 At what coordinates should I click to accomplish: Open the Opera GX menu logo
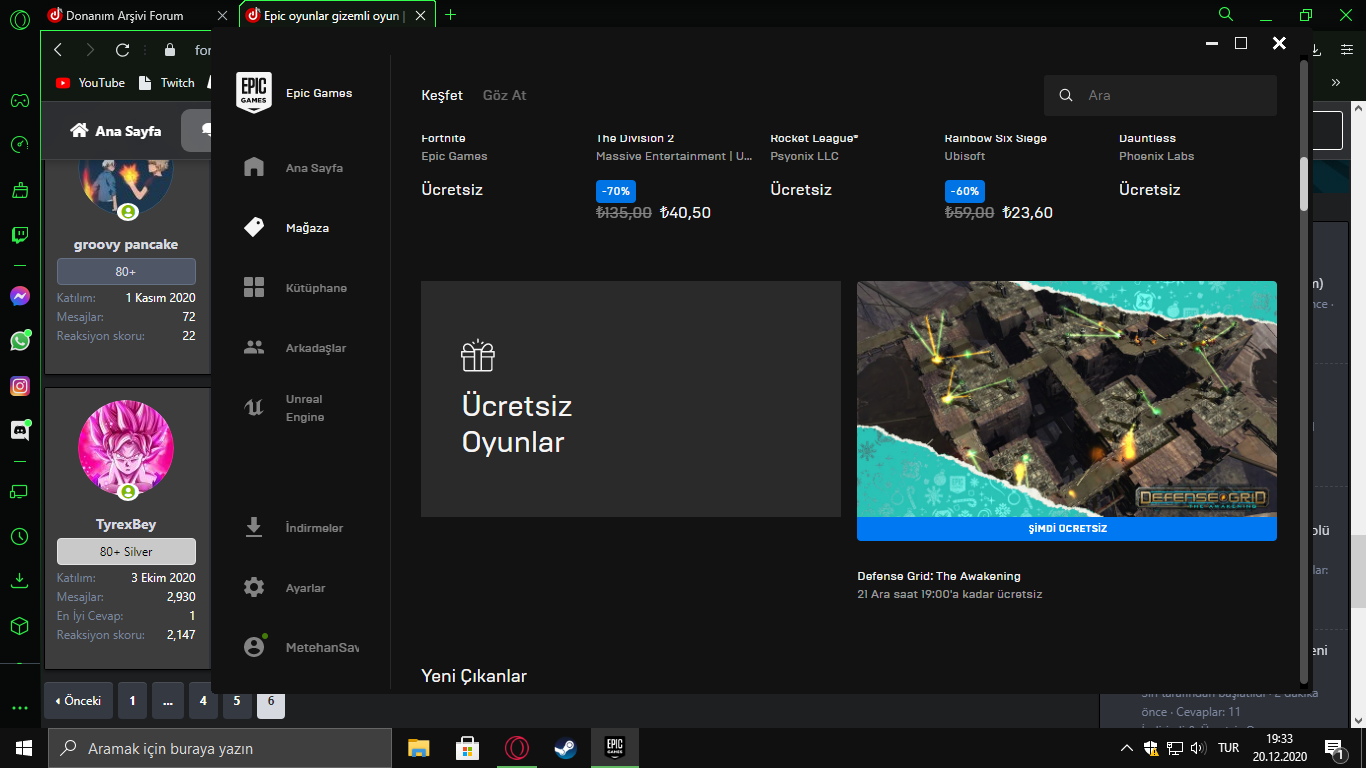(x=19, y=19)
